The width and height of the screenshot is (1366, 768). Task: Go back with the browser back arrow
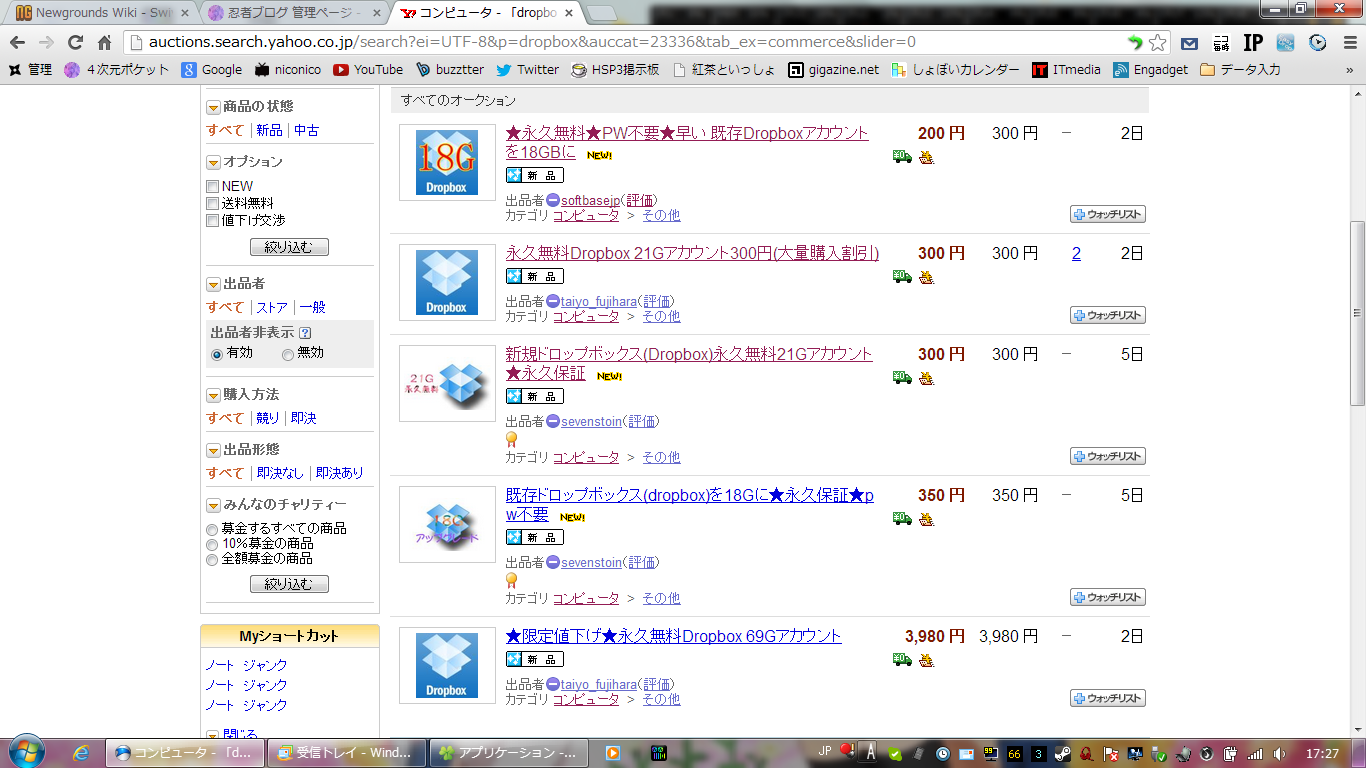18,42
